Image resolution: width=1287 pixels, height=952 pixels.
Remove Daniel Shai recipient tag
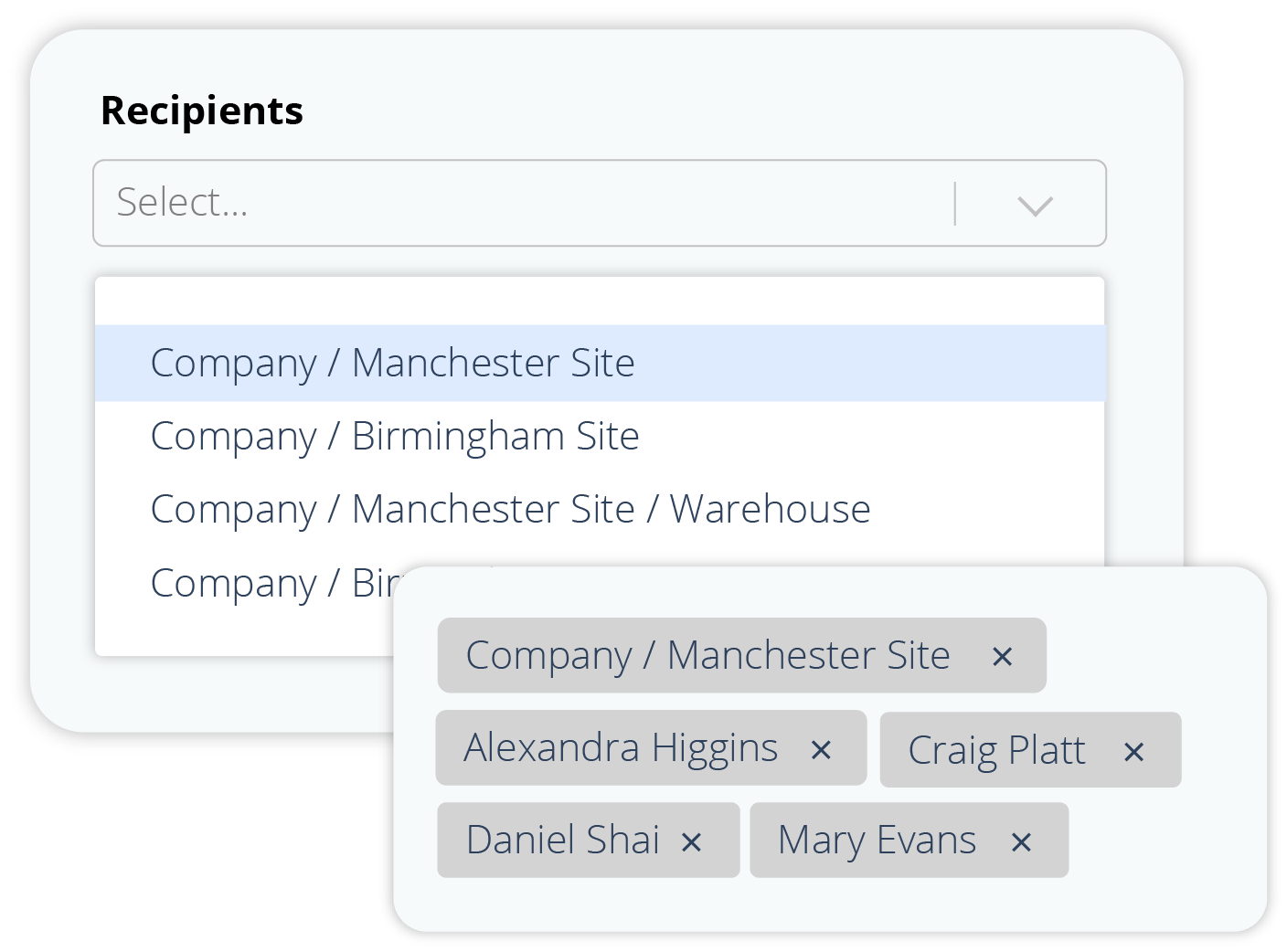click(x=691, y=842)
